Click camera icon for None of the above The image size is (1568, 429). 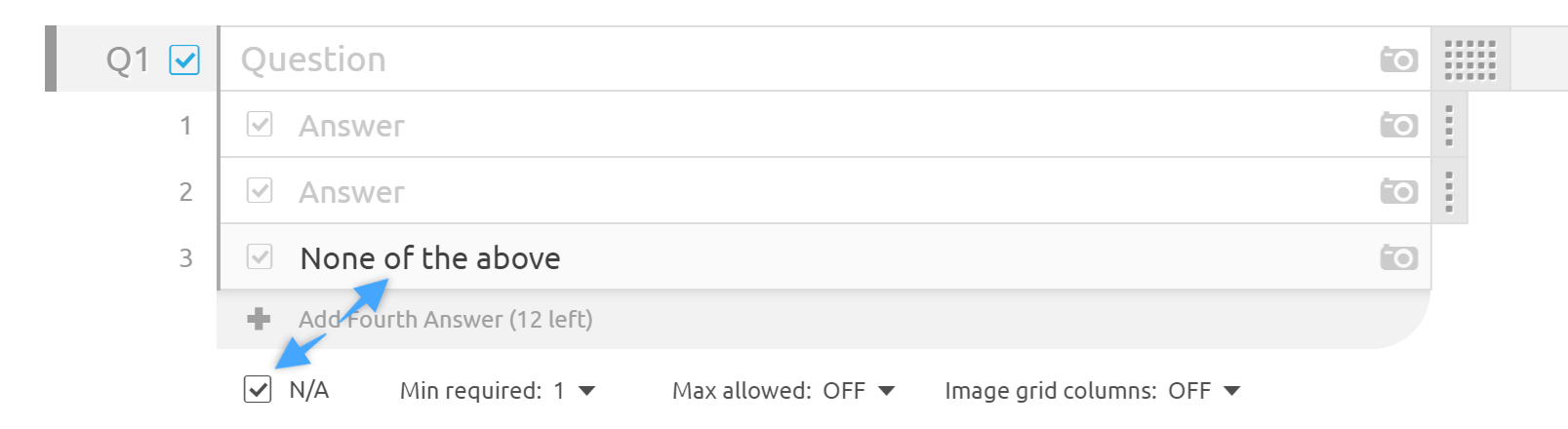point(1398,257)
